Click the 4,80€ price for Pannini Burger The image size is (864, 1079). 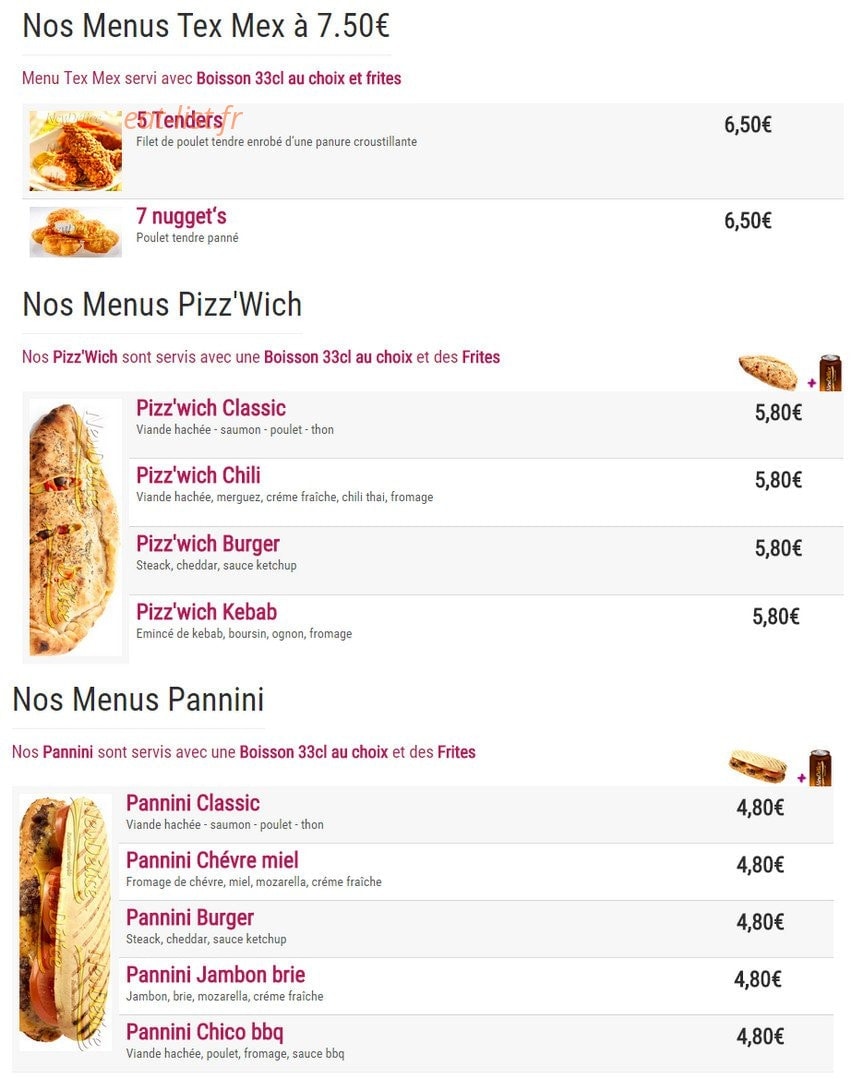pyautogui.click(x=760, y=922)
